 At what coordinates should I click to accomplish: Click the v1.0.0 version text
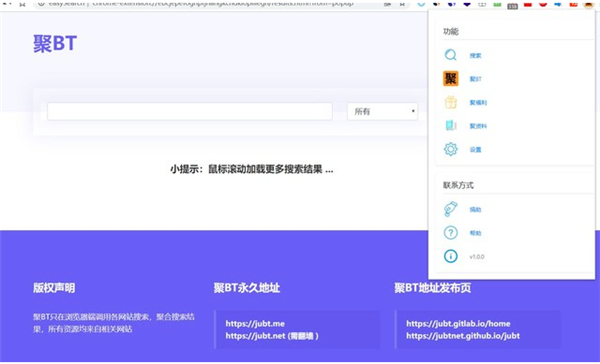477,256
